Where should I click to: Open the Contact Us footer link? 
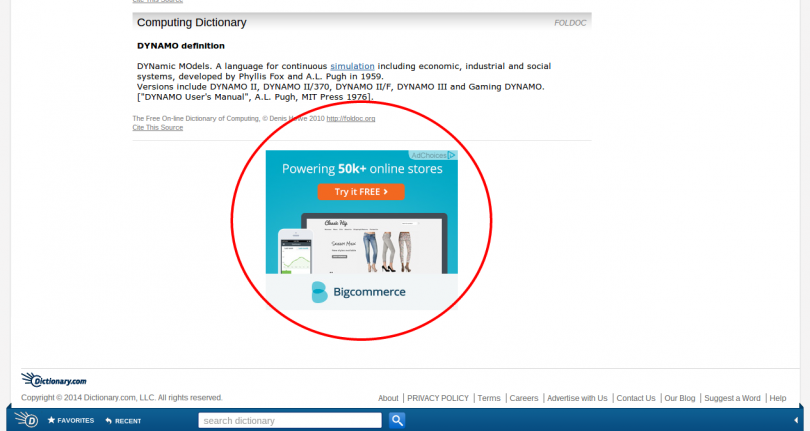635,398
